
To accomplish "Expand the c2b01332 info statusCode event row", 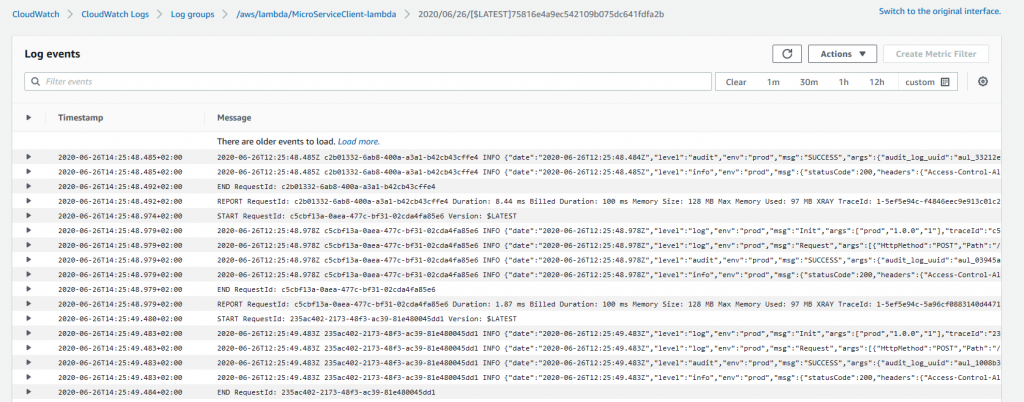I will [28, 172].
